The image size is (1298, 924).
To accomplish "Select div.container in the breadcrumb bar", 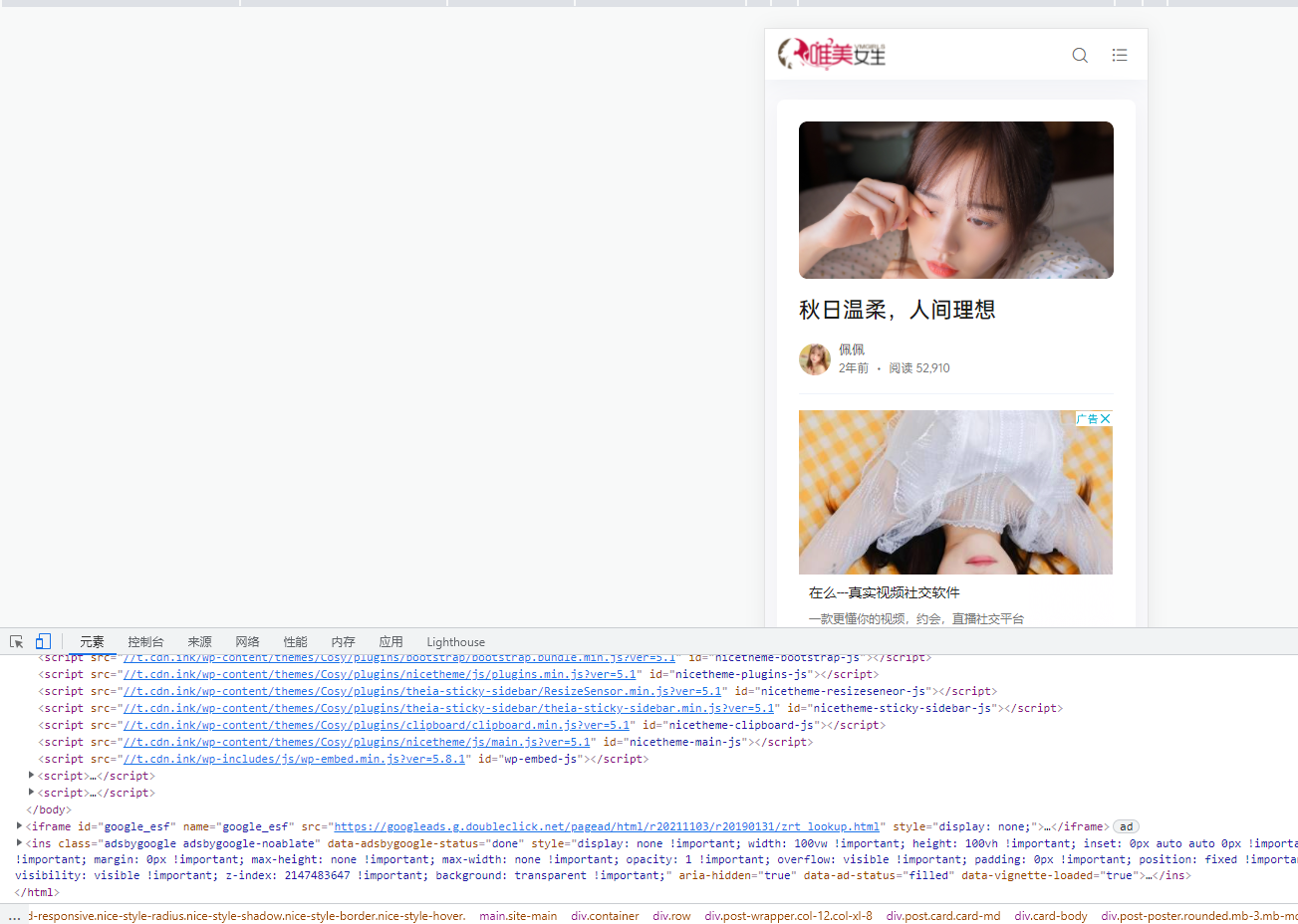I will [605, 915].
